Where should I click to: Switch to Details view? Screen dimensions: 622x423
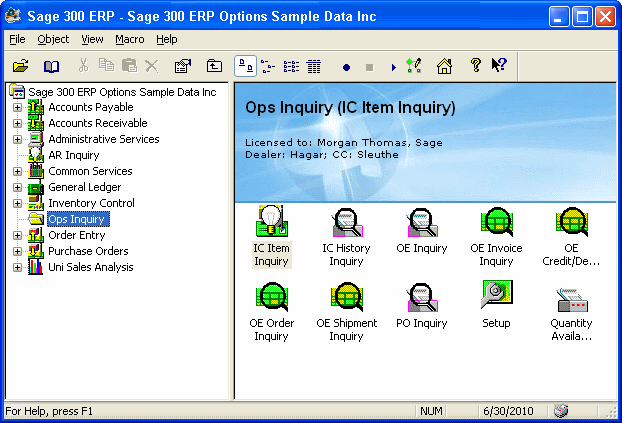314,66
